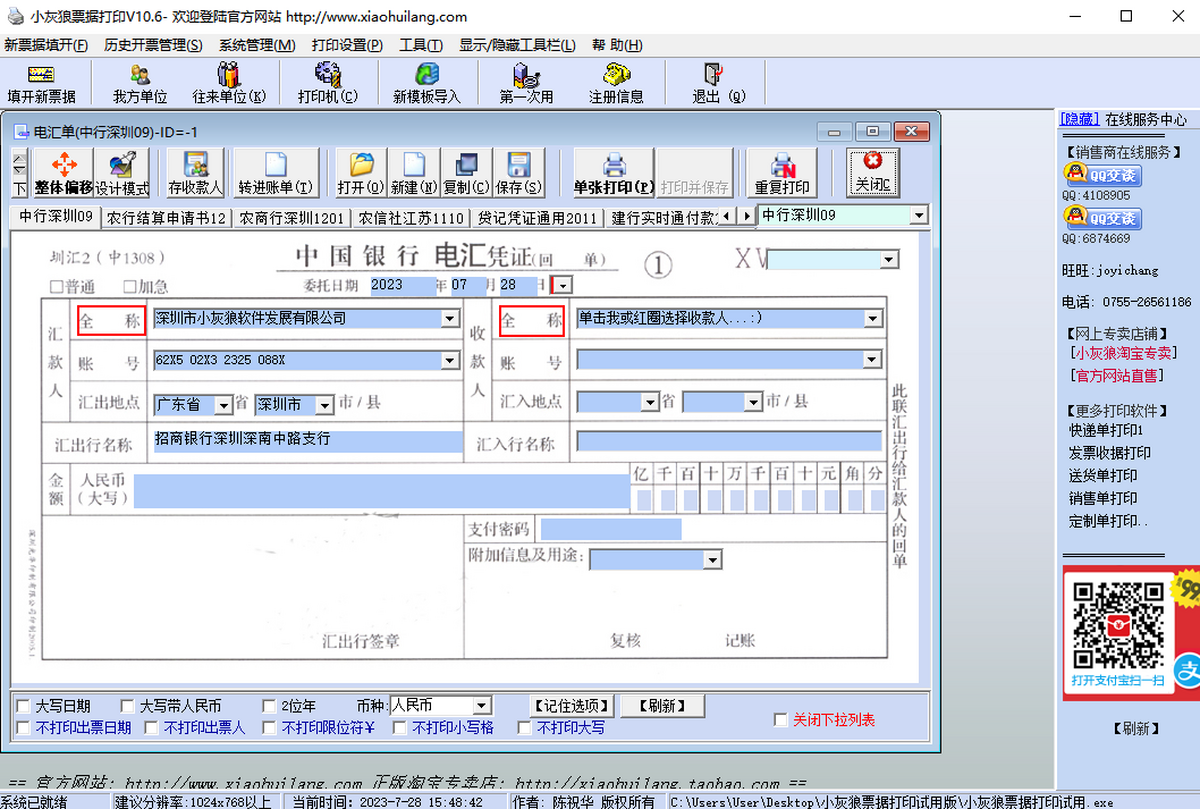Click second QQ交谈 chat icon
Image resolution: width=1200 pixels, height=809 pixels.
[1101, 218]
